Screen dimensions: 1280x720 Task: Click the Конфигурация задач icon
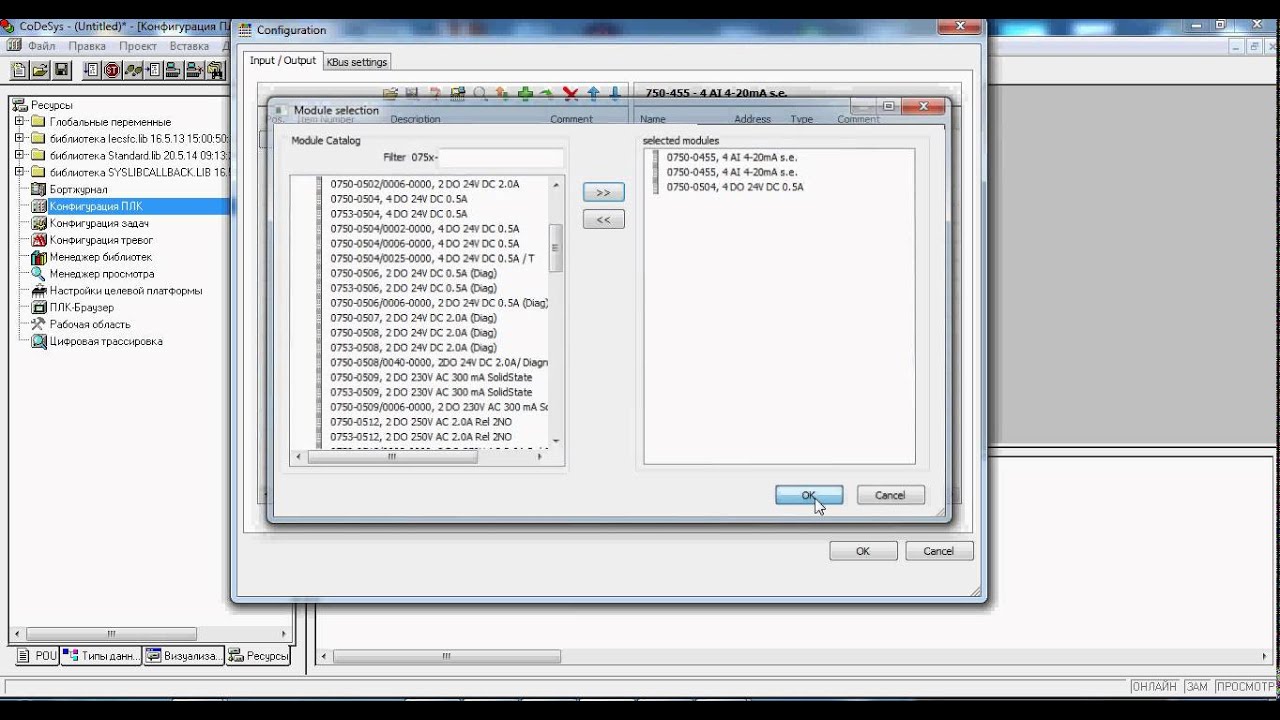[x=39, y=223]
